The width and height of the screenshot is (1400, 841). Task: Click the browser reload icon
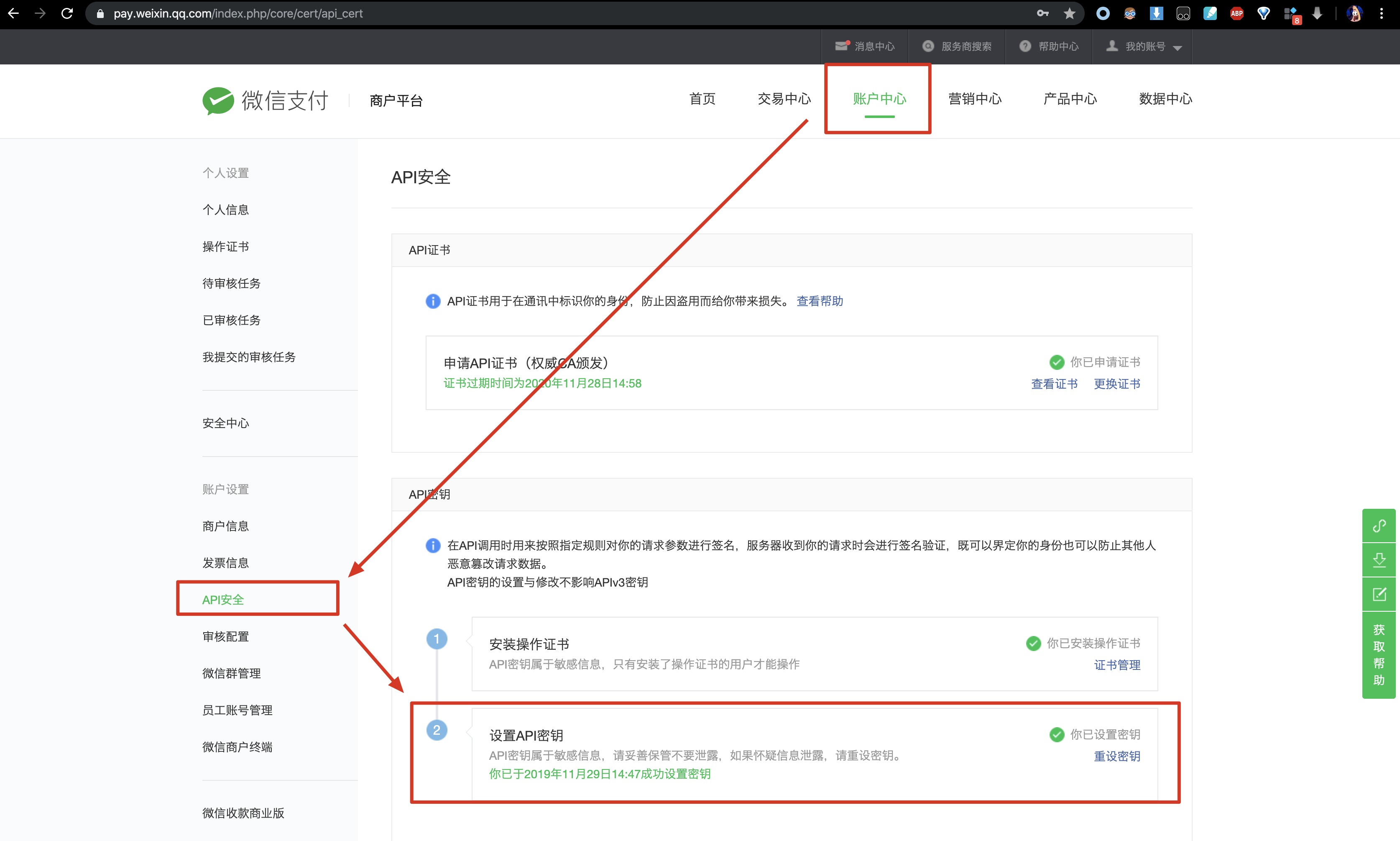coord(67,13)
